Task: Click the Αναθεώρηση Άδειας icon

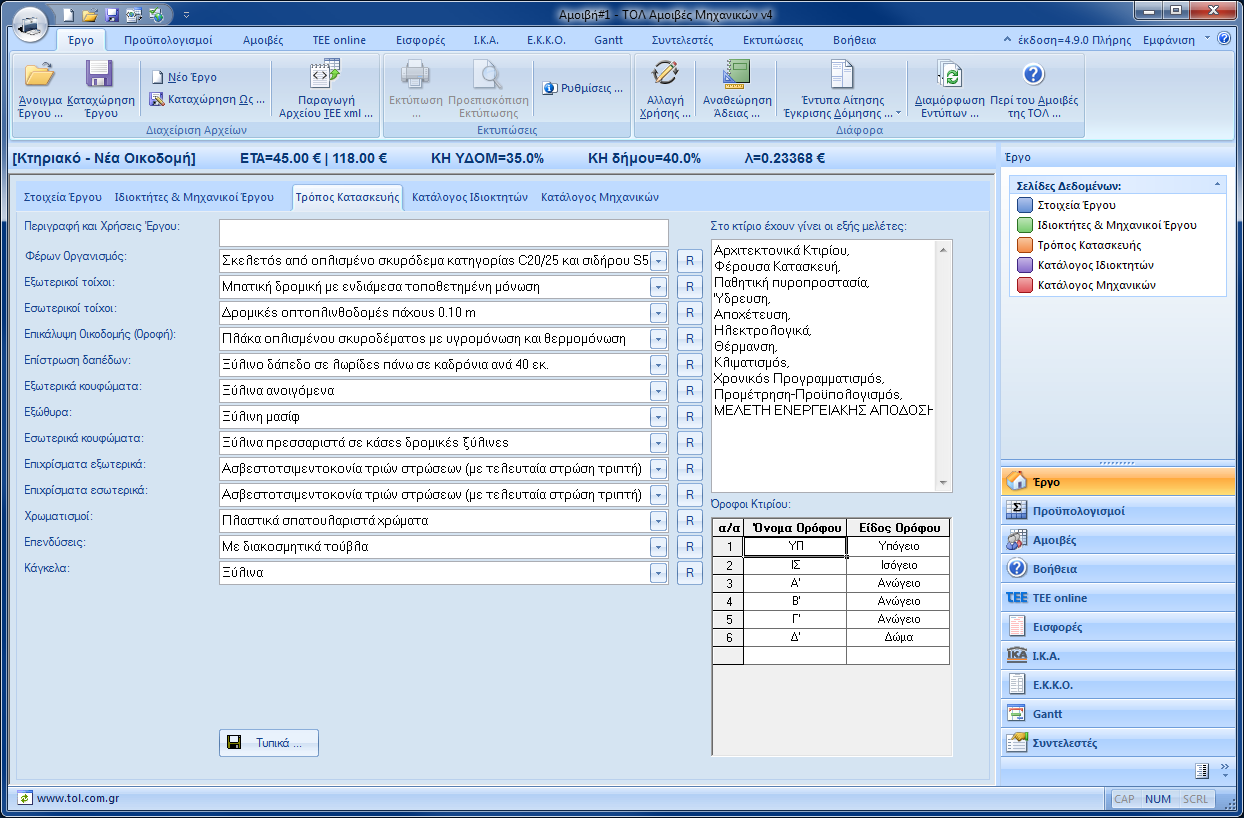Action: point(737,74)
